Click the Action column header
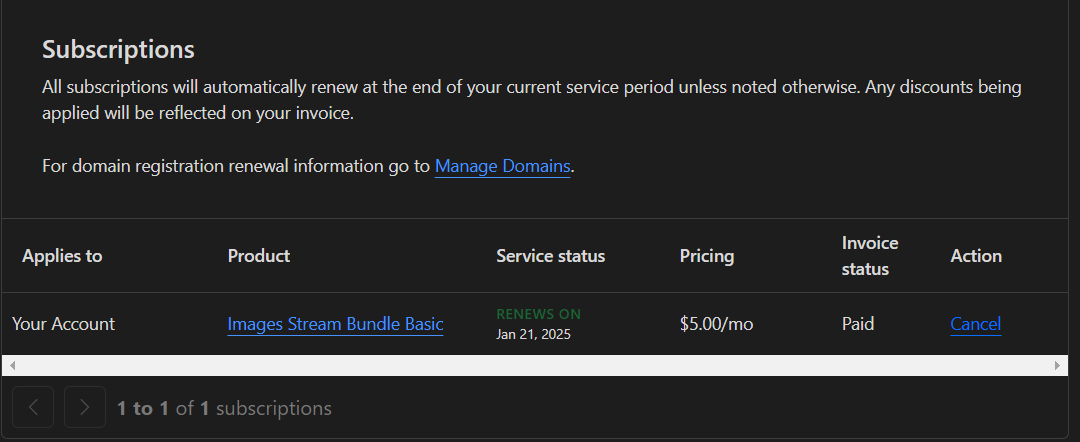The image size is (1080, 442). [976, 256]
